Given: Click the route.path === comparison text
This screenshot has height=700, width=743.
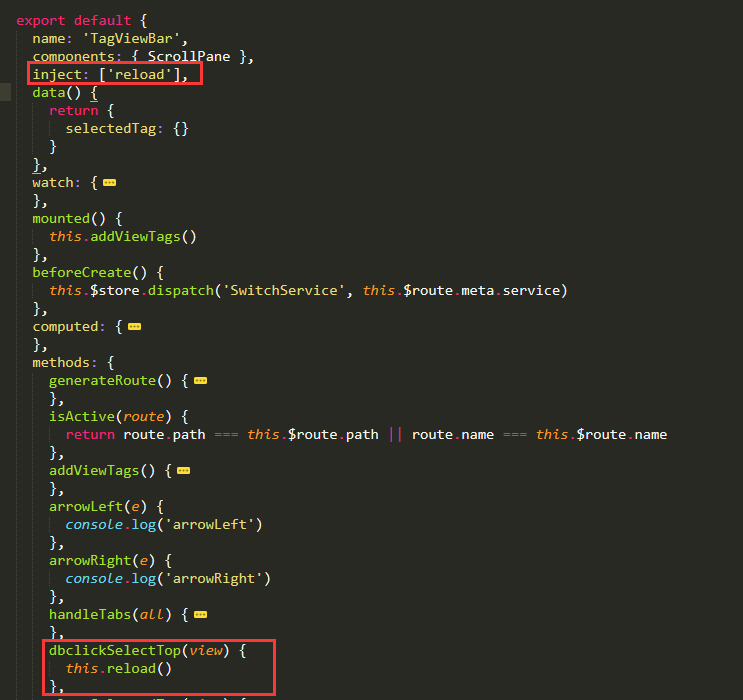Looking at the screenshot, I should pos(181,435).
